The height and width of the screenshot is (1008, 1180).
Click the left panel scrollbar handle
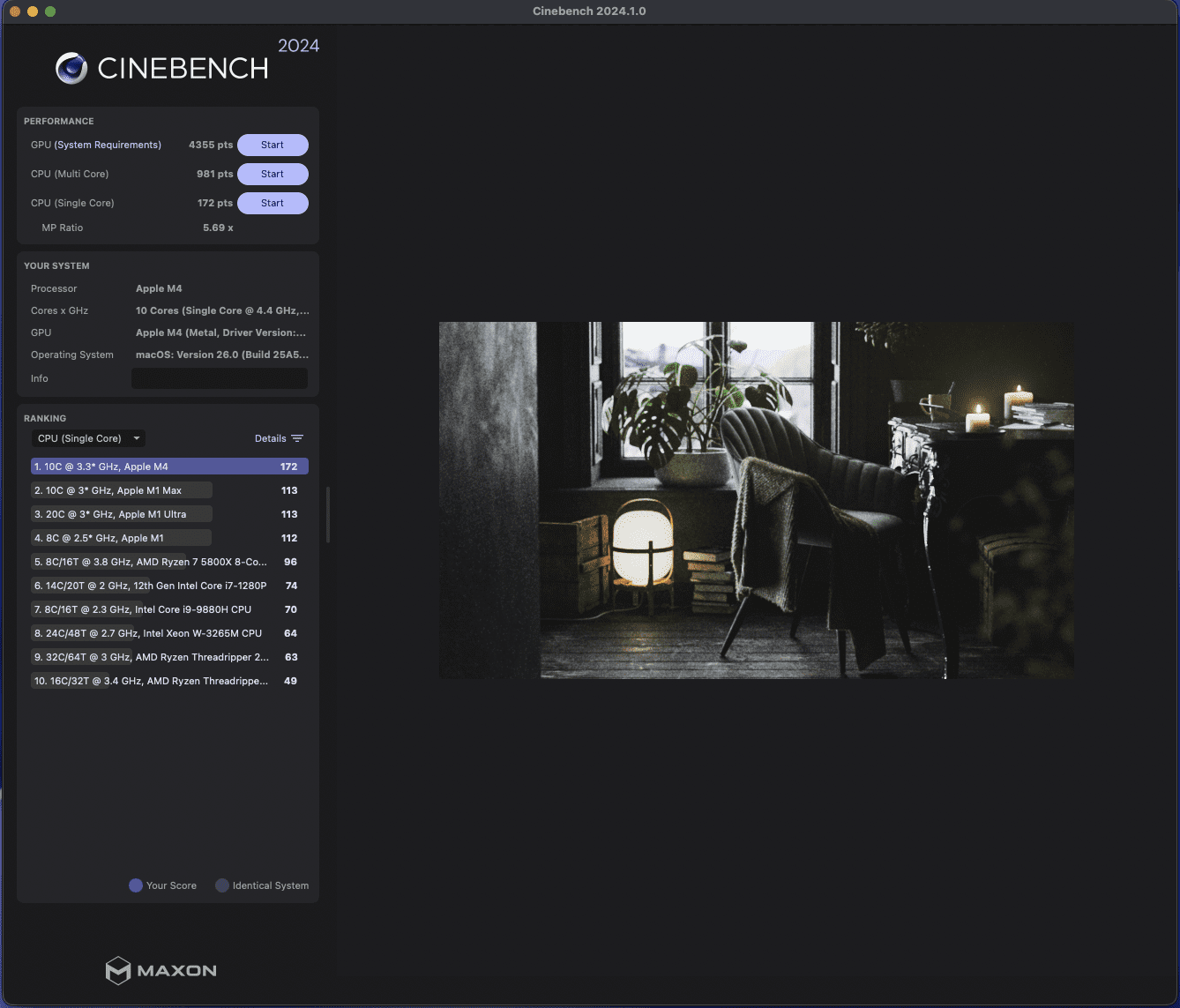point(328,515)
